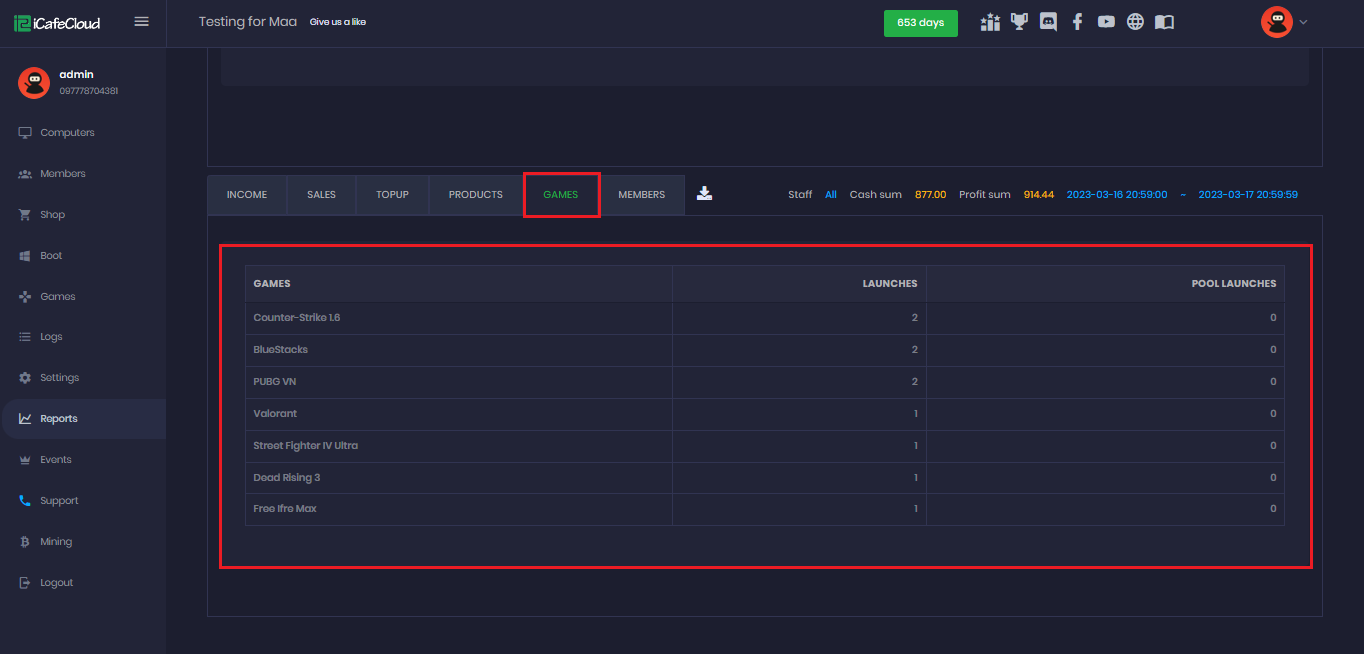Open the YouTube icon link
Screen dimensions: 1364x654
1106,22
